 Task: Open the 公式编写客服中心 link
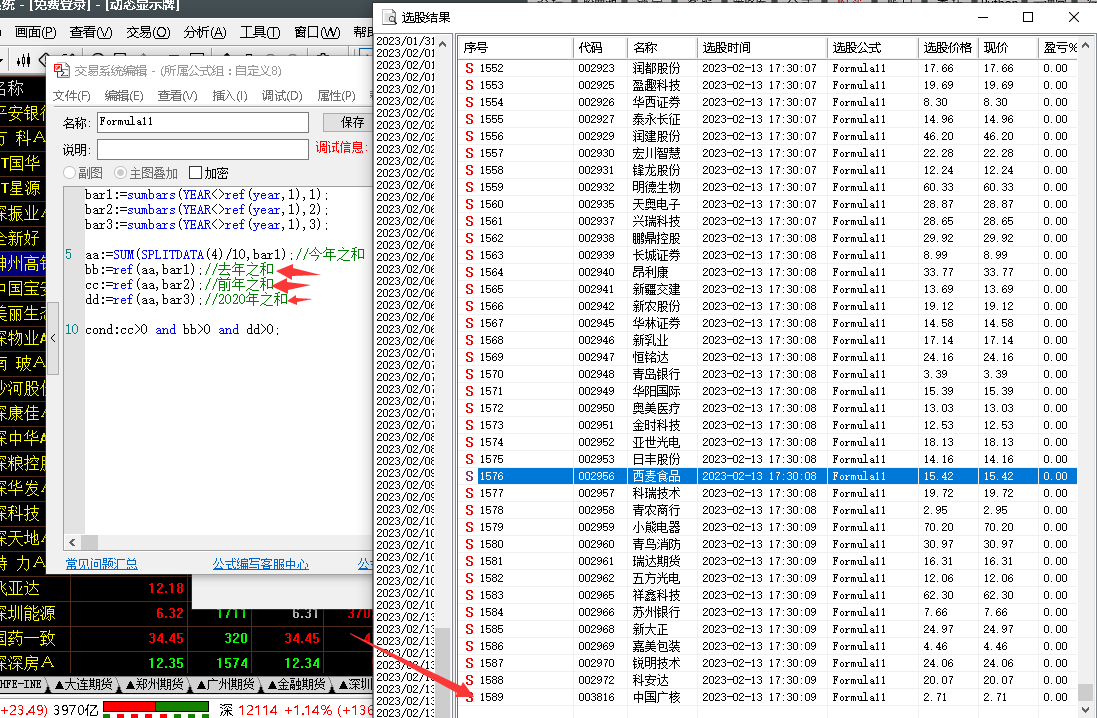click(260, 564)
